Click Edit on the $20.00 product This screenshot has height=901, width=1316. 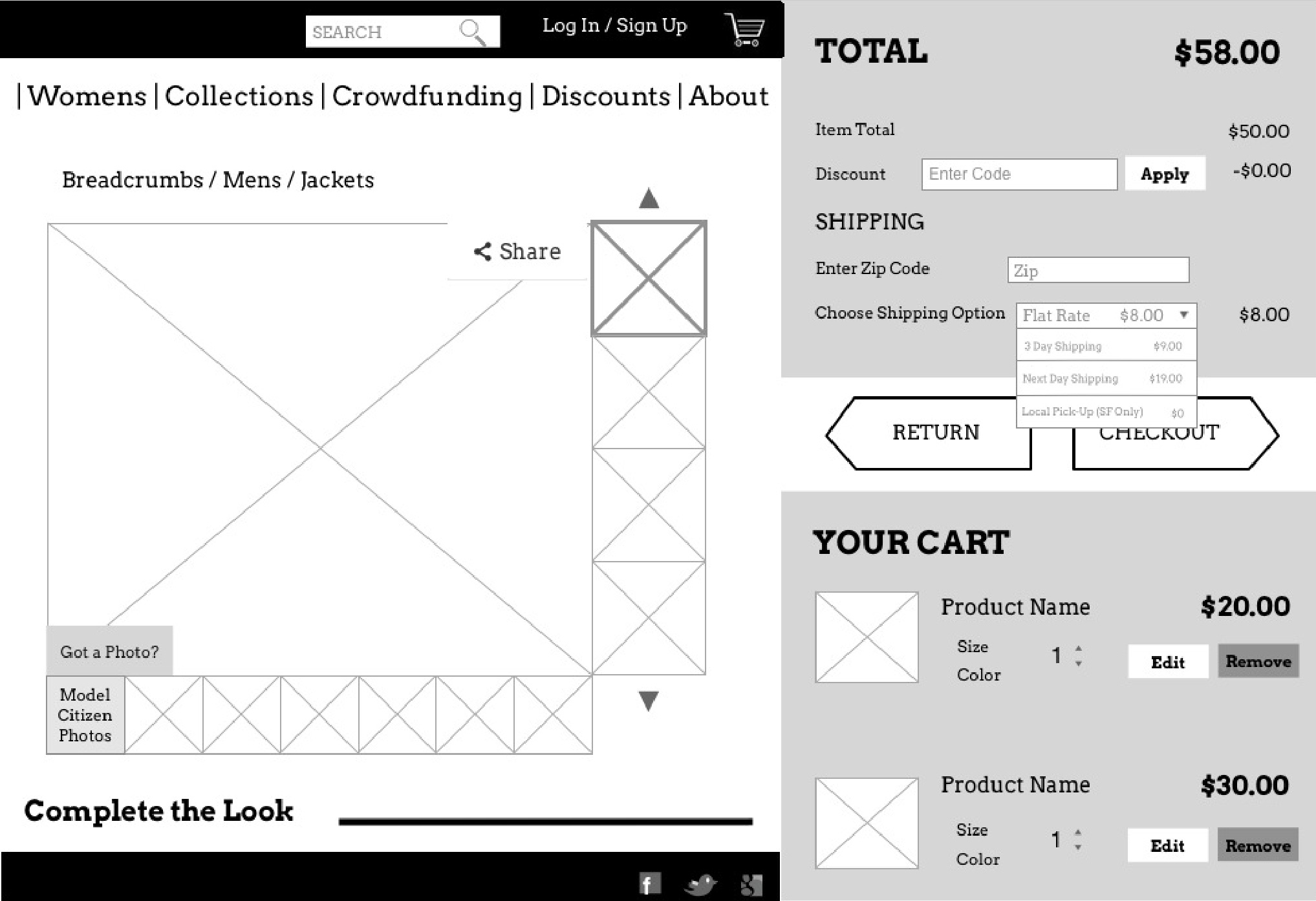coord(1164,661)
